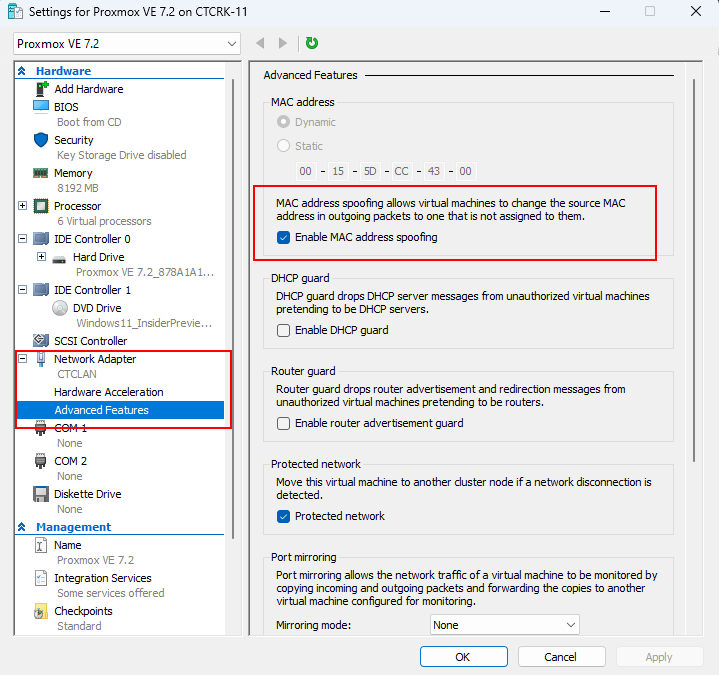
Task: Close the settings window
Action: [696, 11]
